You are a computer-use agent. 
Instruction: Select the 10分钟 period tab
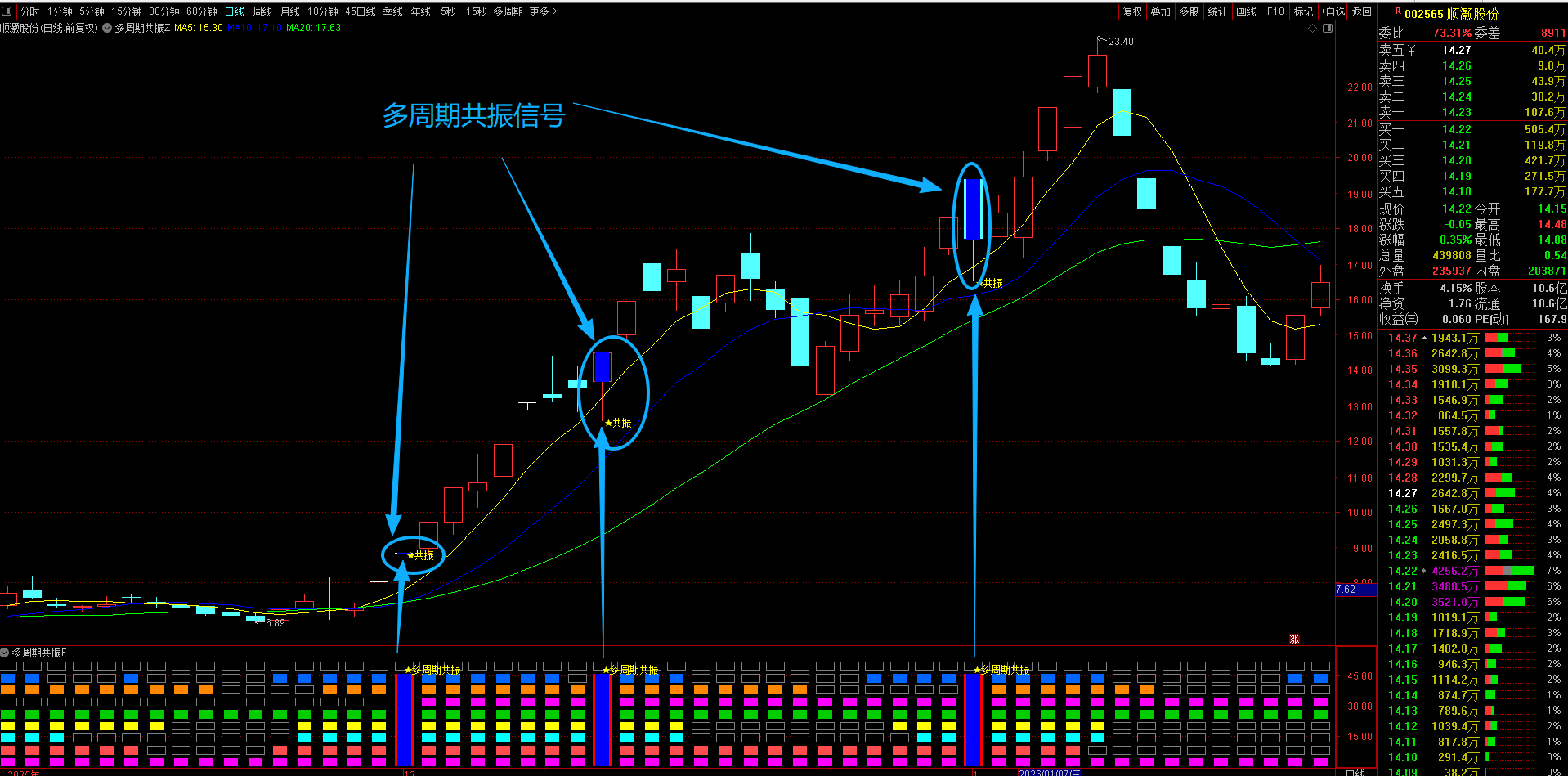tap(323, 11)
